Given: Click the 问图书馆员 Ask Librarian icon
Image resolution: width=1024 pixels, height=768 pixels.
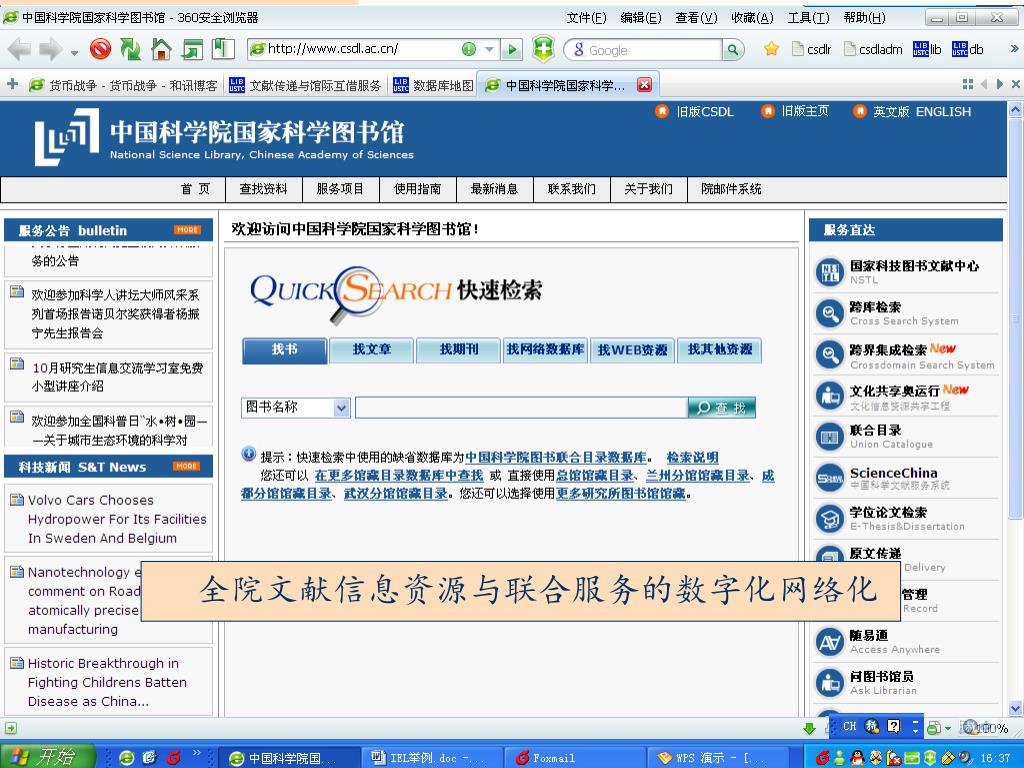Looking at the screenshot, I should 830,683.
